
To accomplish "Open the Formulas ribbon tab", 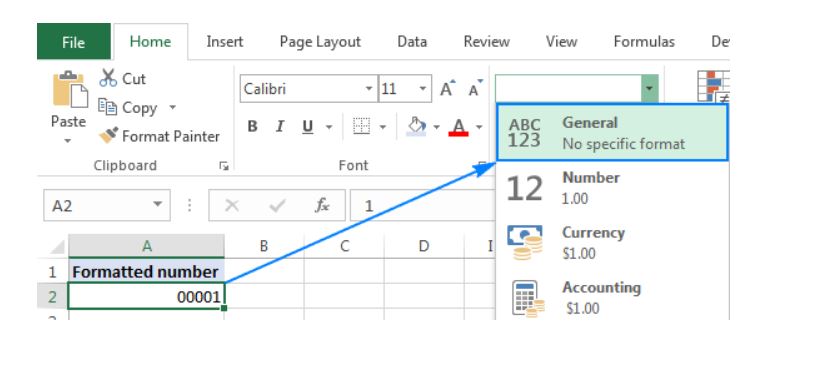I will click(x=644, y=42).
